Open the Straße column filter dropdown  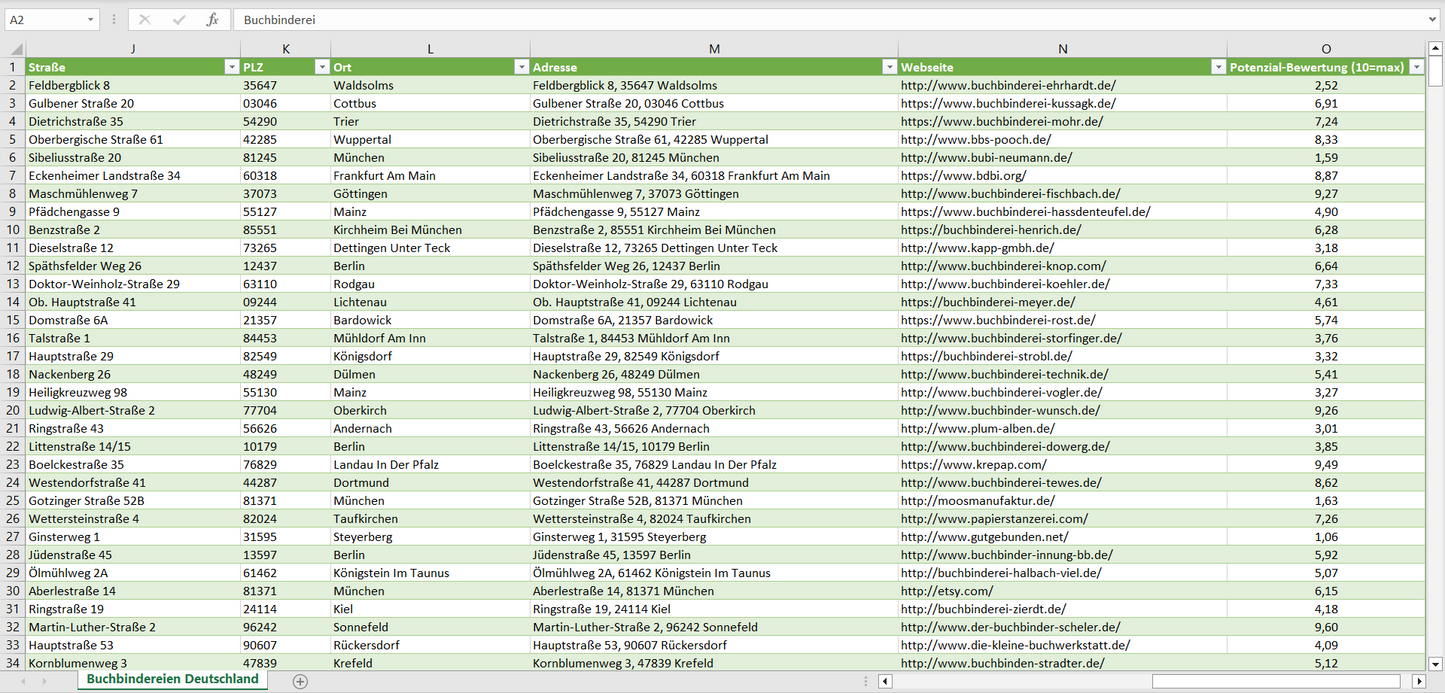(x=231, y=67)
